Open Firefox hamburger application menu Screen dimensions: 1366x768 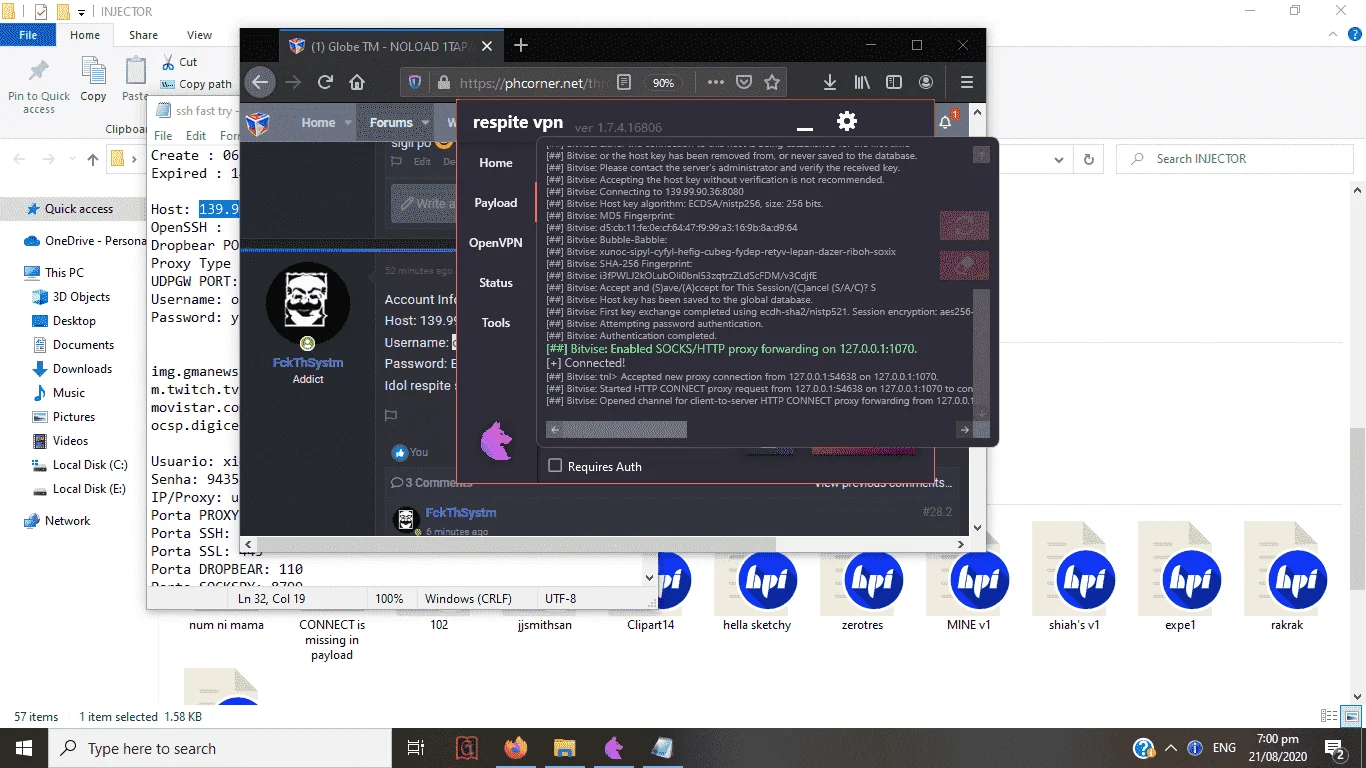pyautogui.click(x=966, y=83)
